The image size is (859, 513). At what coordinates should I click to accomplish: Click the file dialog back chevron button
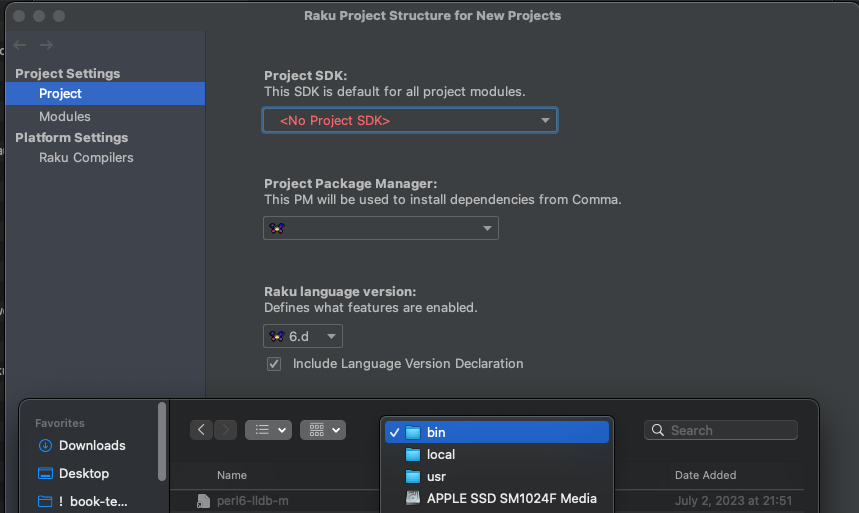coord(202,430)
